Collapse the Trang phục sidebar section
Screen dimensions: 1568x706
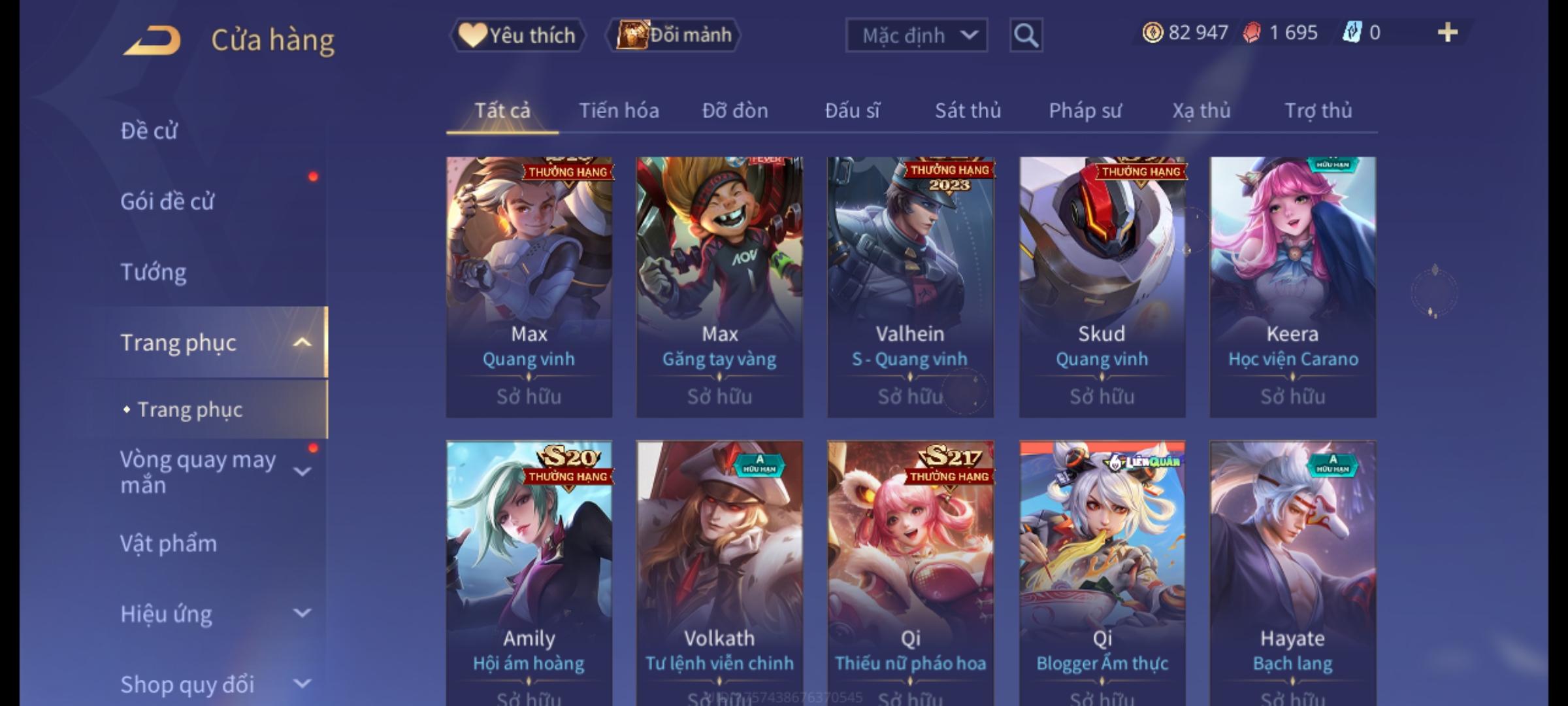coord(302,343)
